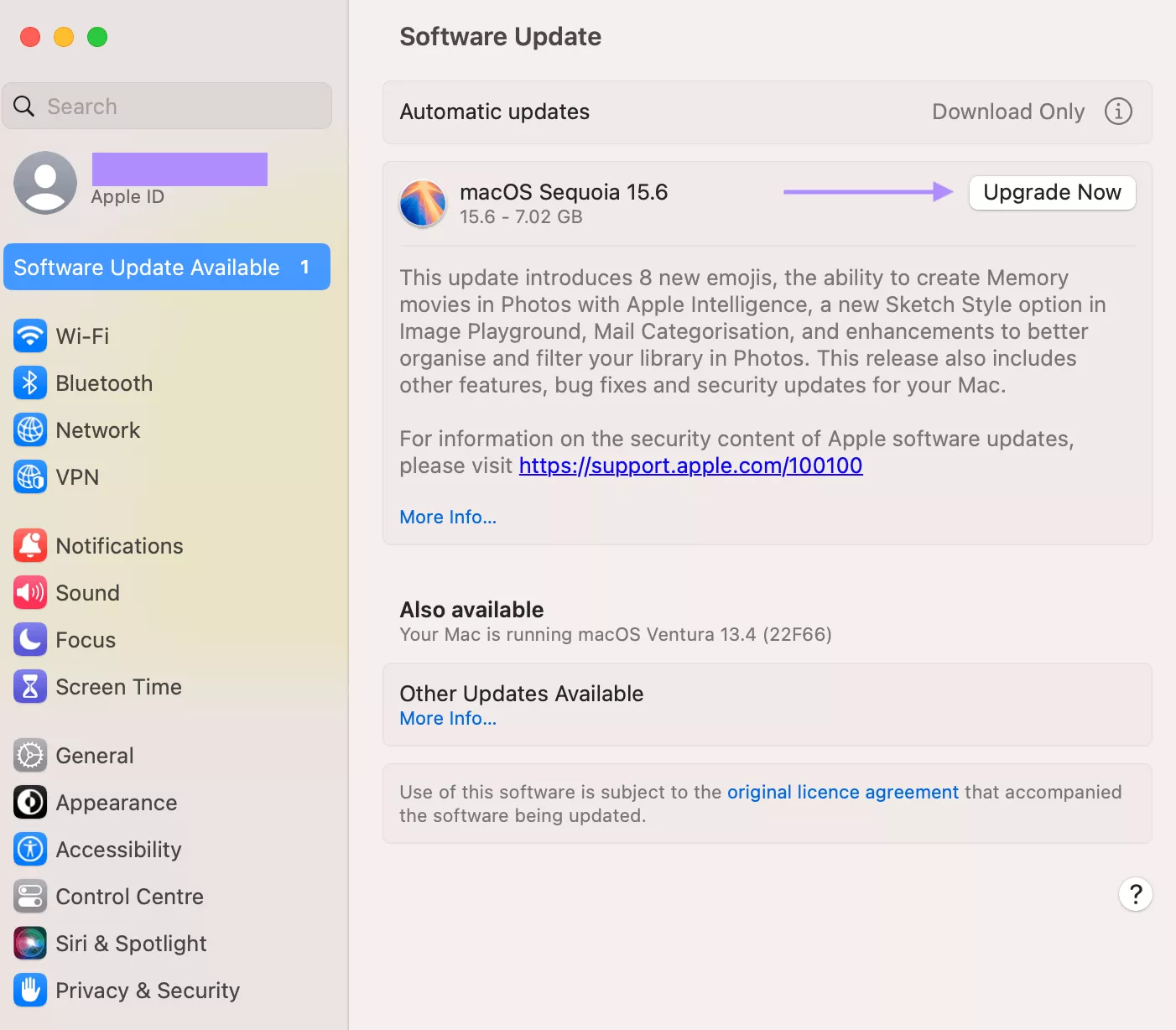Open Siri & Spotlight icon
Viewport: 1176px width, 1030px height.
click(x=30, y=944)
